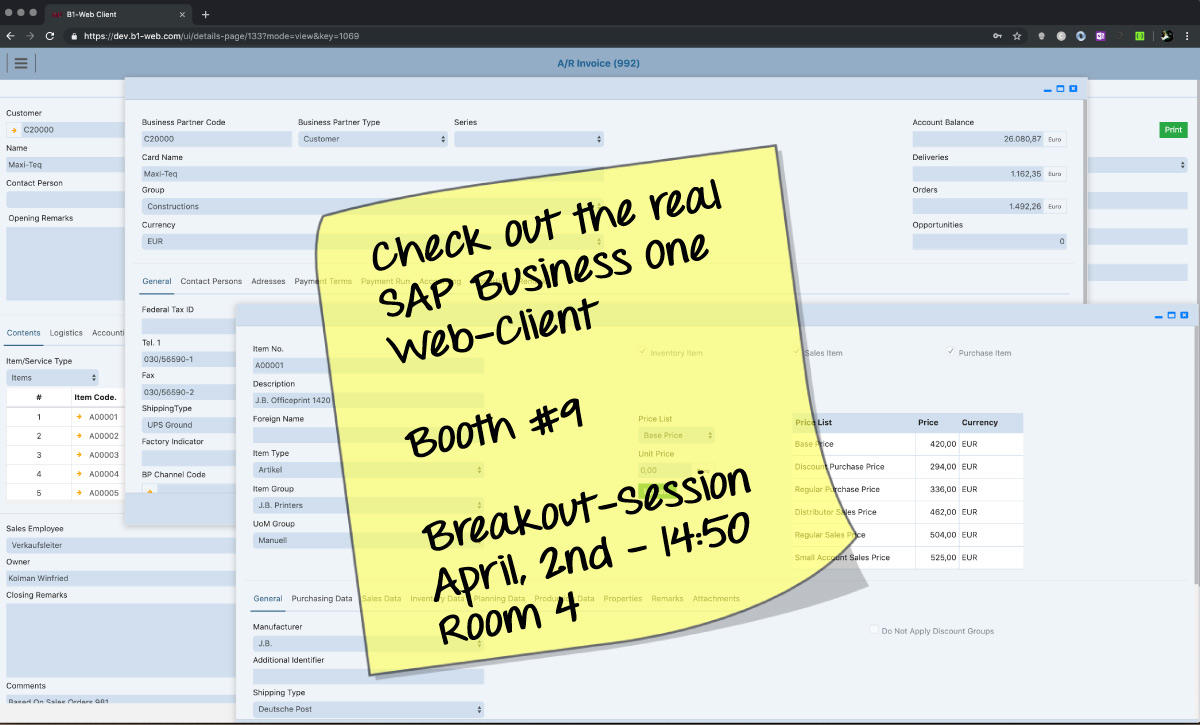Image resolution: width=1200 pixels, height=725 pixels.
Task: Switch to the Logistics tab
Action: (x=66, y=333)
